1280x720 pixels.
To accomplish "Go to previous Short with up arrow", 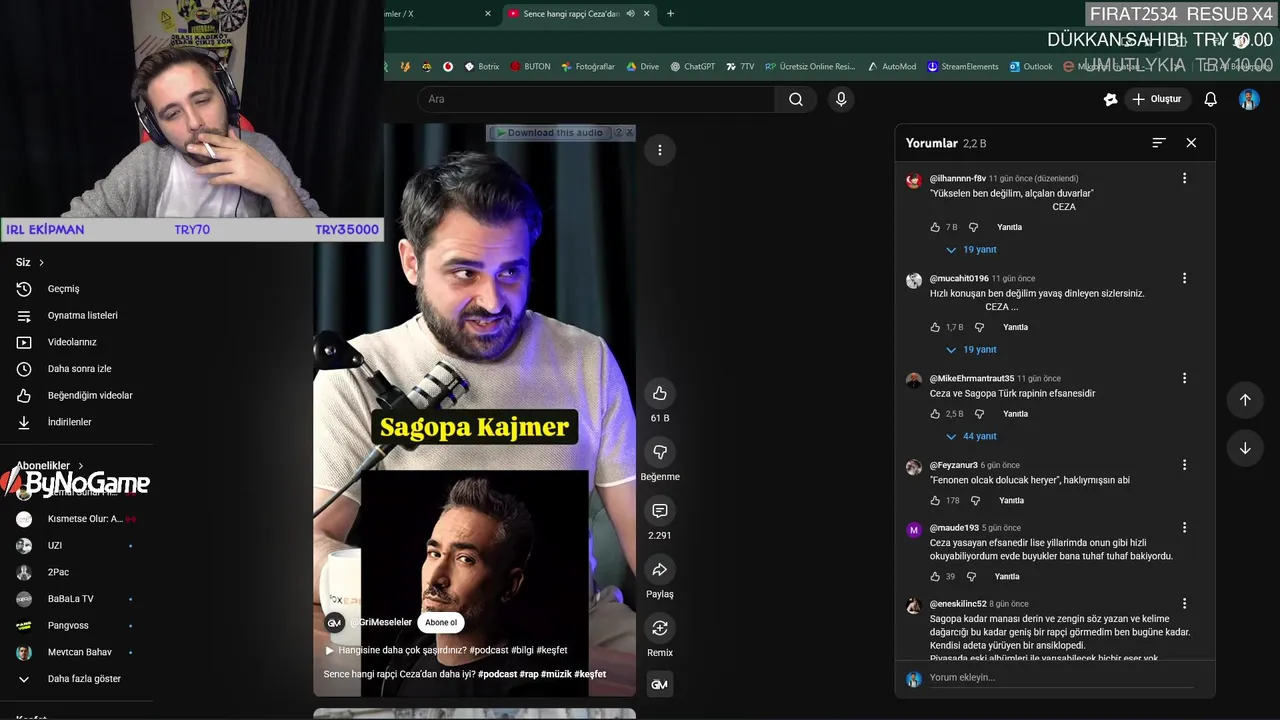I will pyautogui.click(x=1245, y=400).
